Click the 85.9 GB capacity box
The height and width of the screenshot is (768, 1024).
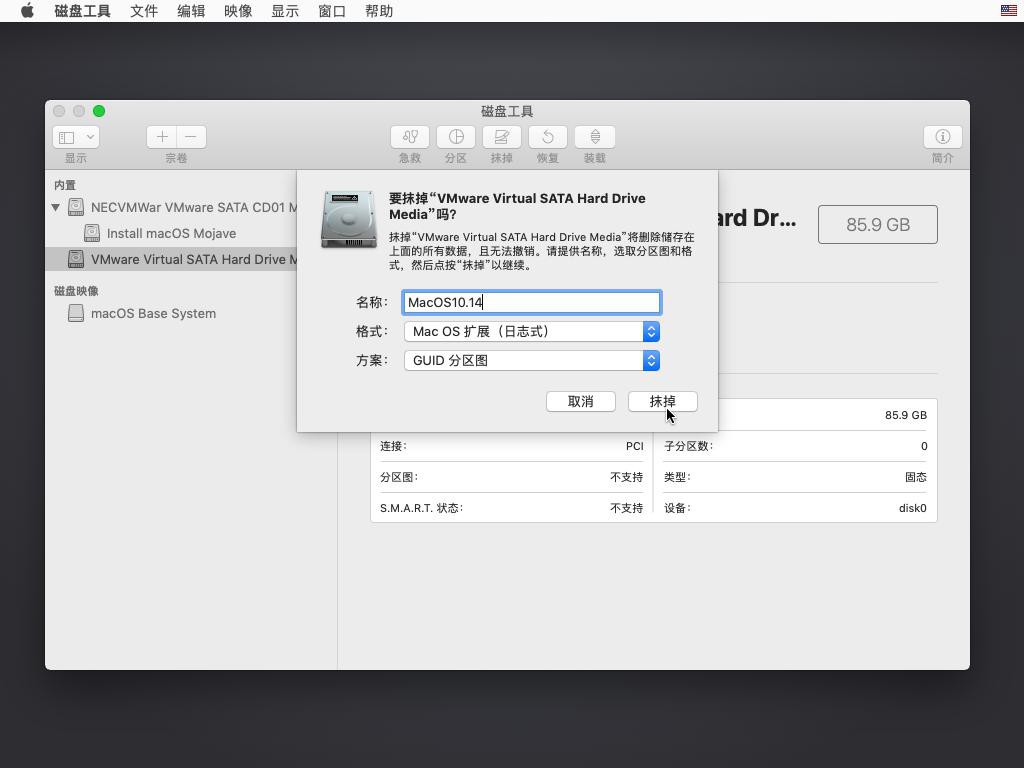[878, 225]
